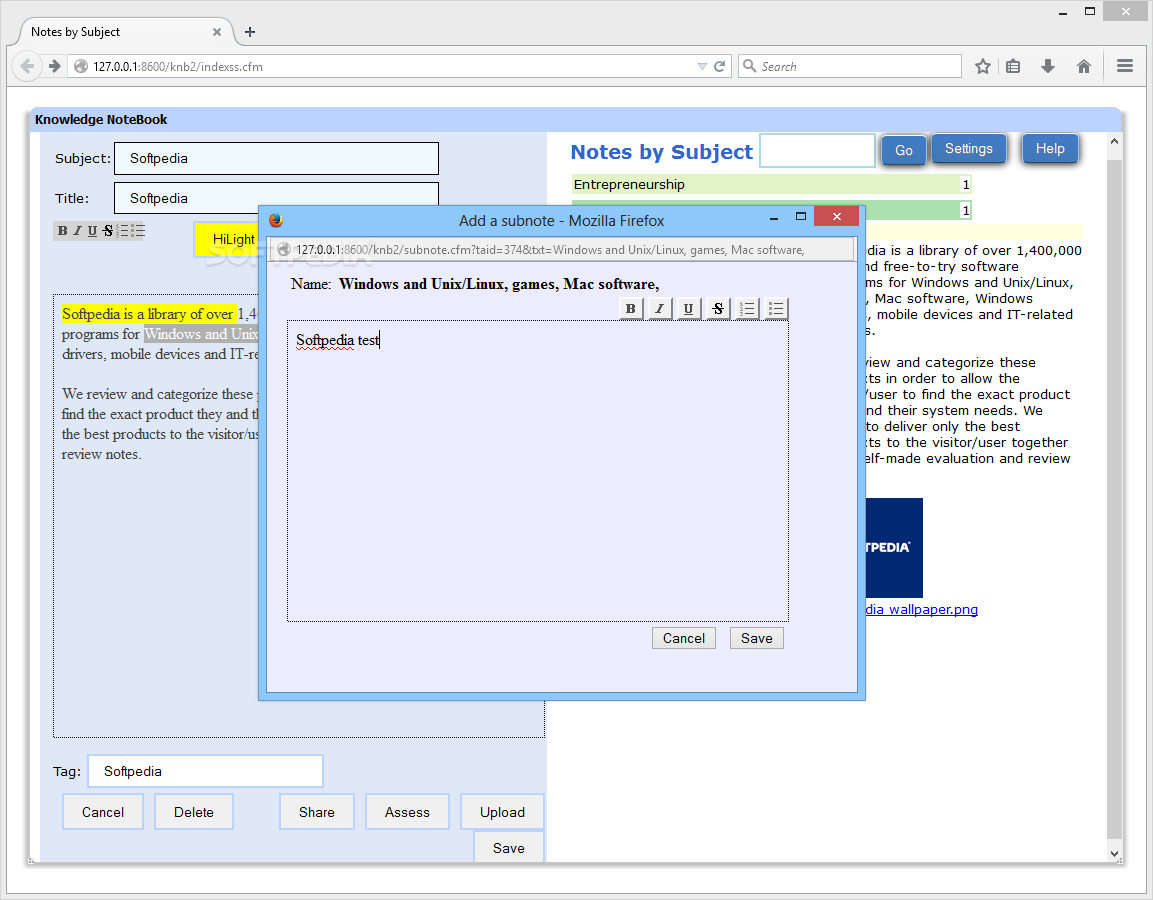
Task: Insert numbered list in the subnote editor
Action: click(x=747, y=309)
